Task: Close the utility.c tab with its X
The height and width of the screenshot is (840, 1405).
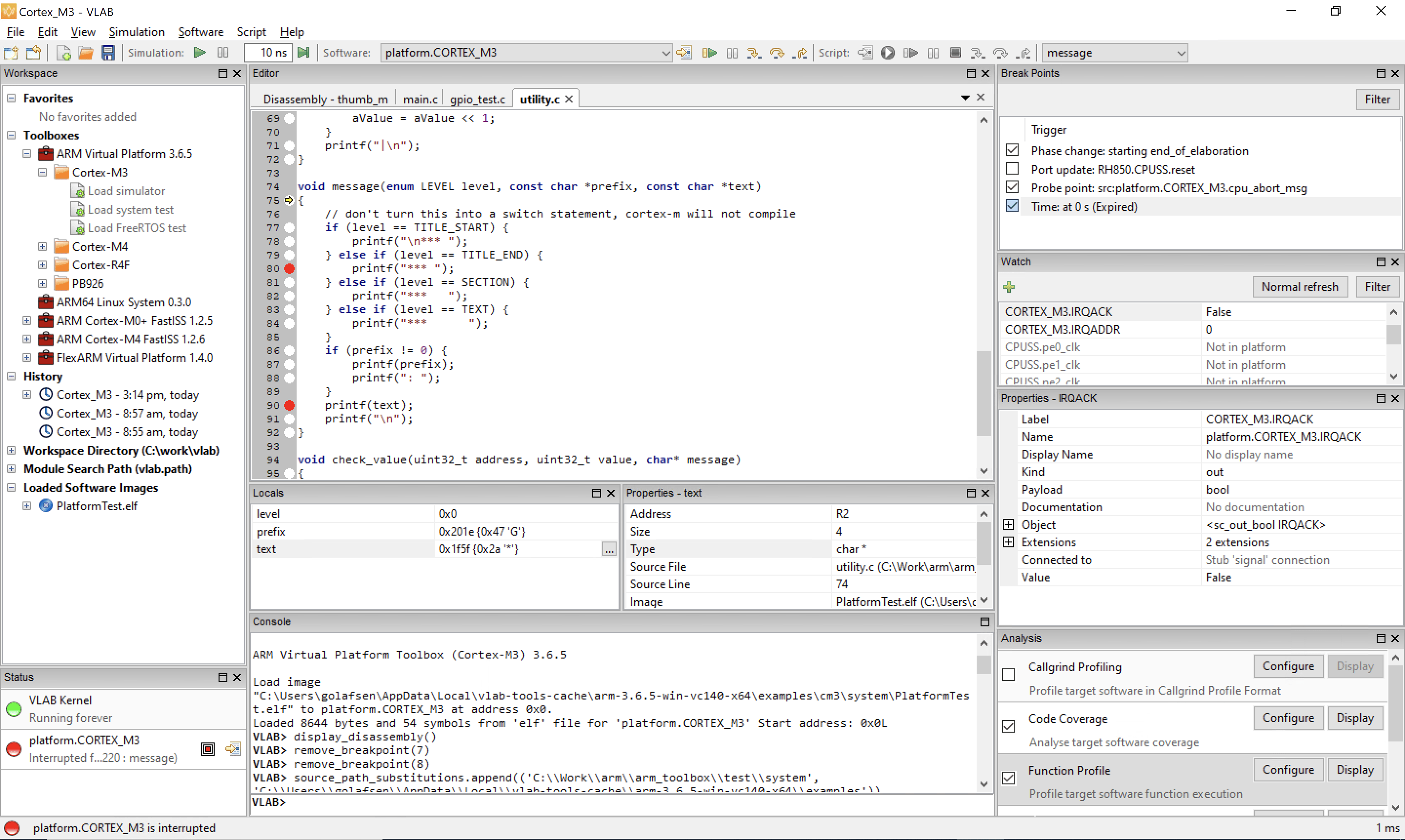Action: click(x=569, y=99)
